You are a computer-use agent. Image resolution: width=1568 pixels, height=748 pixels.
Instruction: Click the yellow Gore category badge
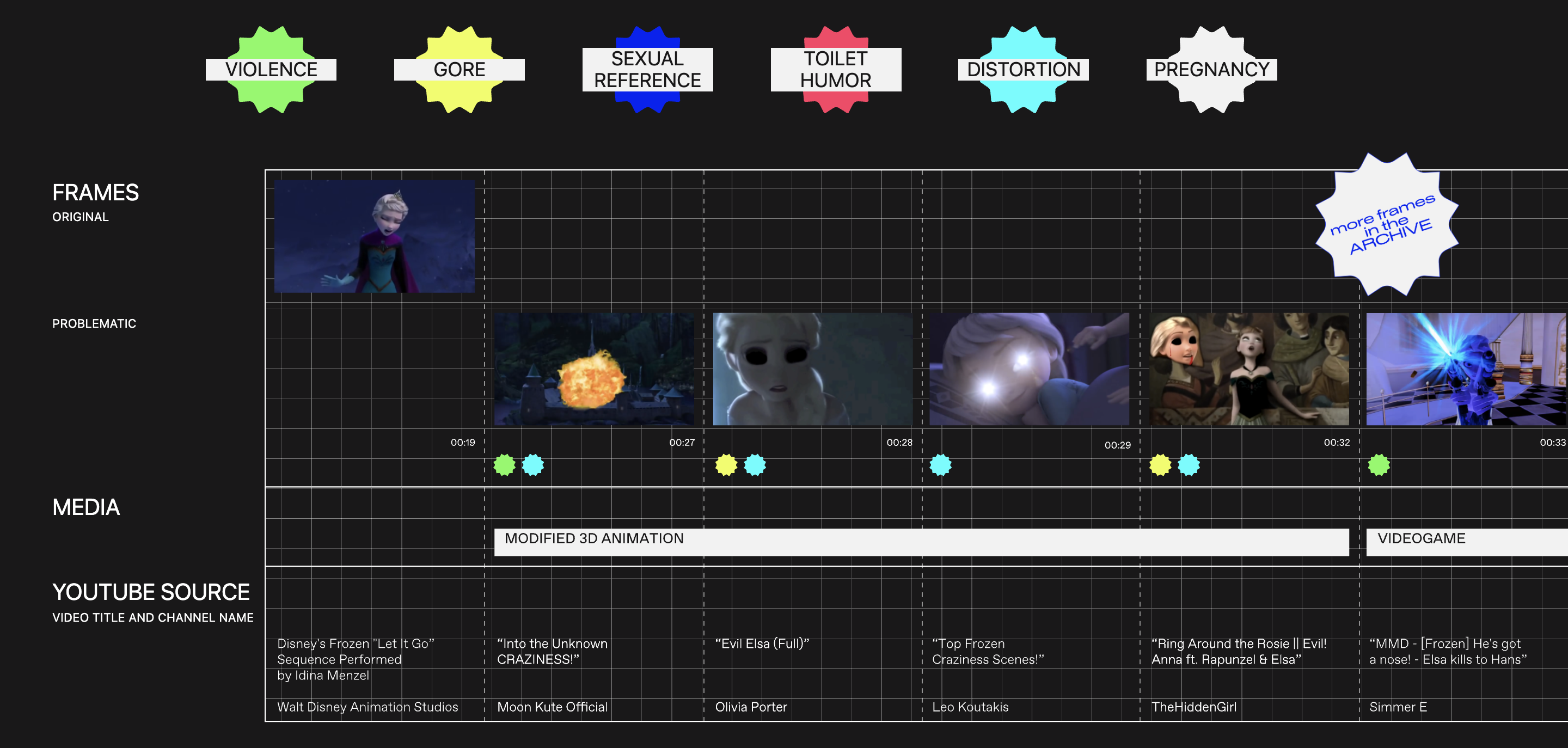pos(459,69)
